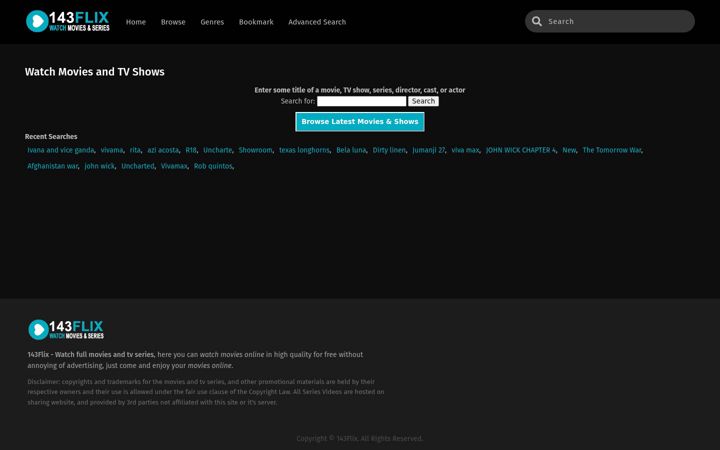This screenshot has width=720, height=450.
Task: Open recent search 'Uncharted'
Action: 138,166
